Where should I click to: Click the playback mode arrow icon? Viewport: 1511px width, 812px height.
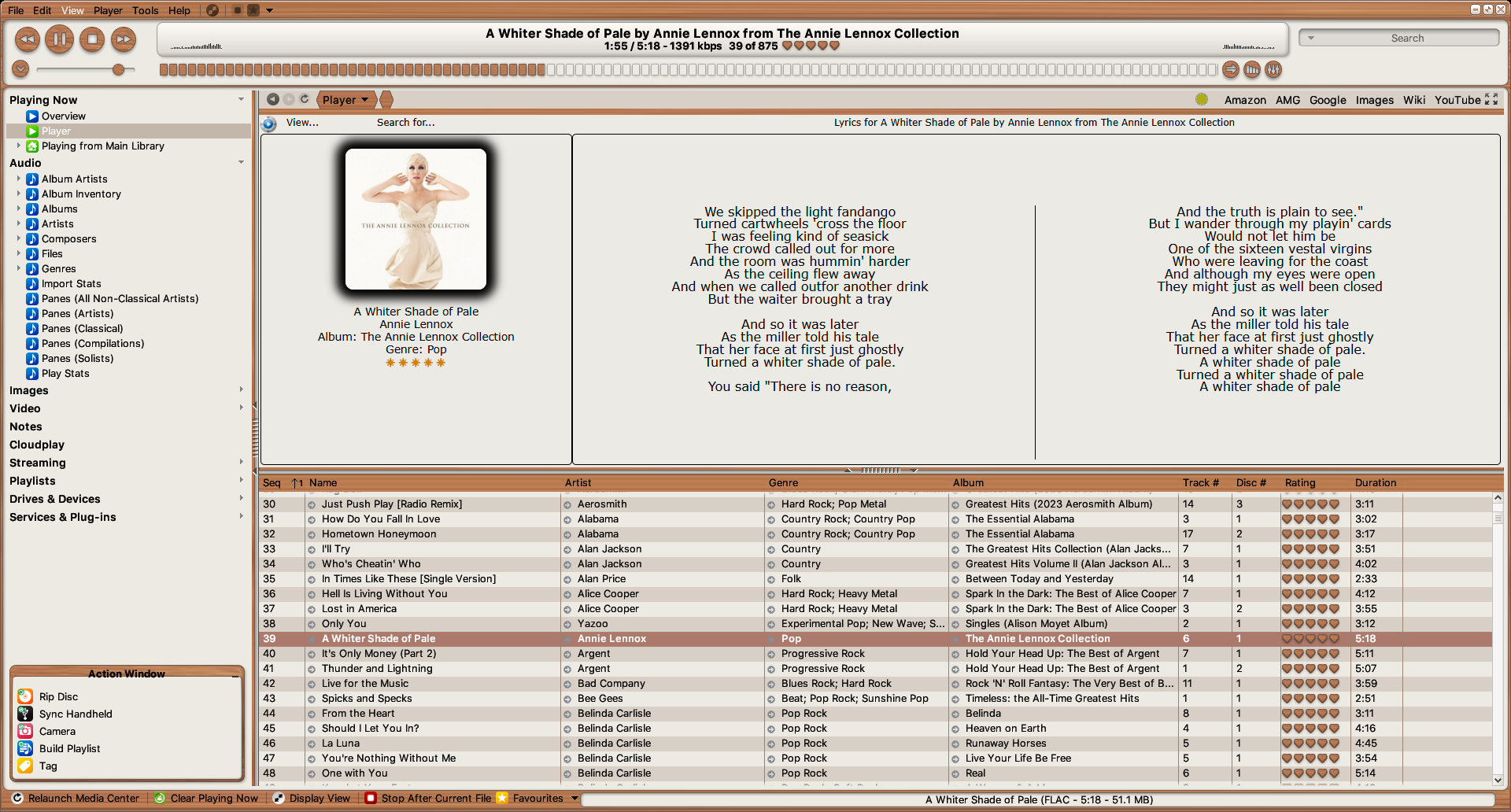[x=1231, y=70]
